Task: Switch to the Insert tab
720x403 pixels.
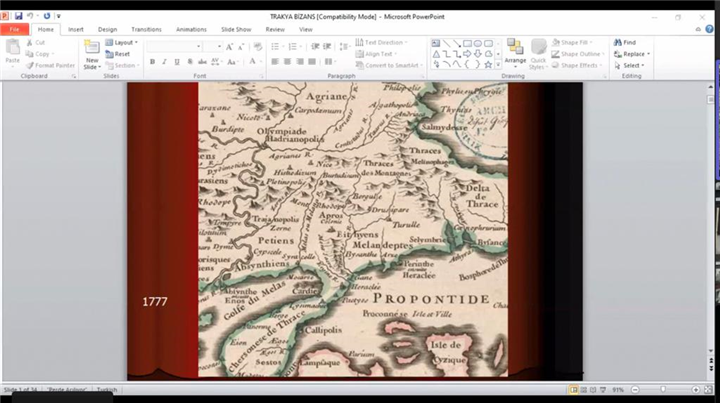Action: pyautogui.click(x=76, y=29)
